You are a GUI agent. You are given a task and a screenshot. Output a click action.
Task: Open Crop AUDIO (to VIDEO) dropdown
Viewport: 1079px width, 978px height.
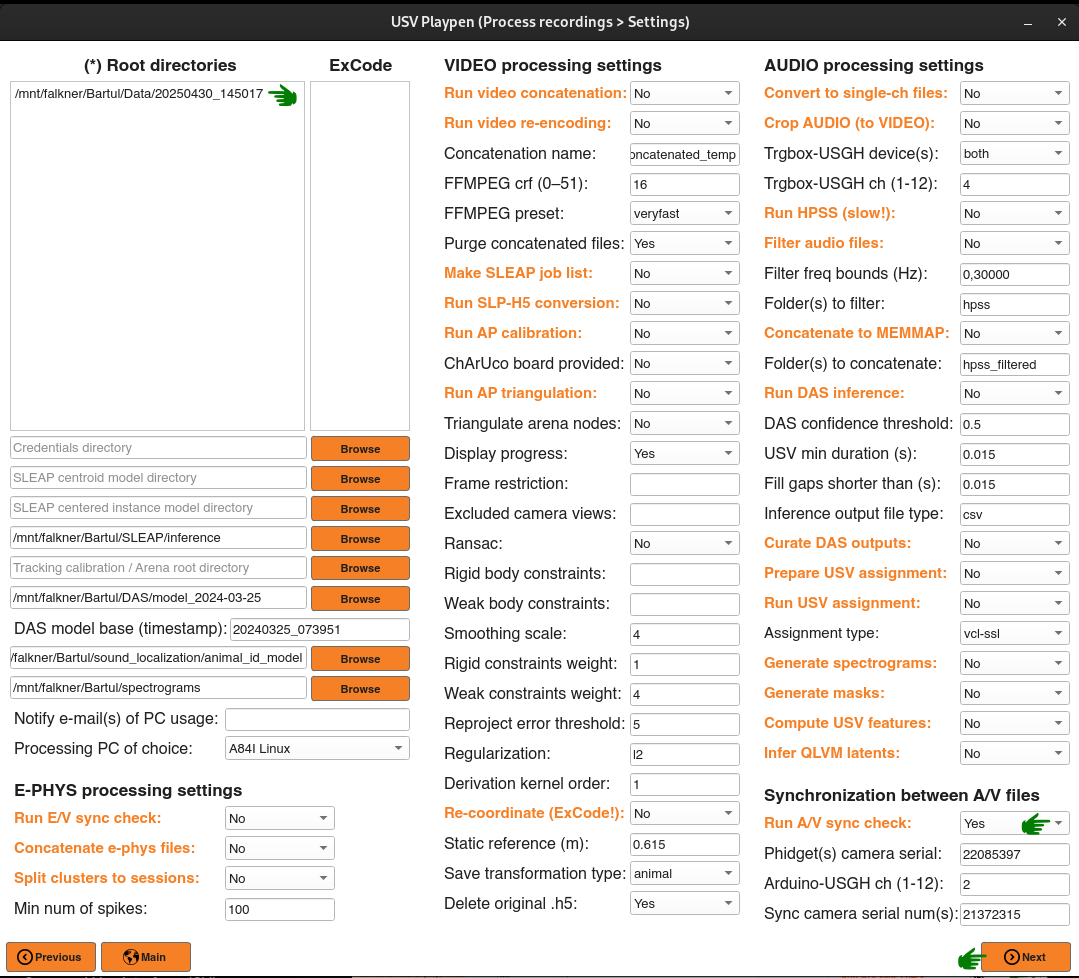pyautogui.click(x=1014, y=123)
